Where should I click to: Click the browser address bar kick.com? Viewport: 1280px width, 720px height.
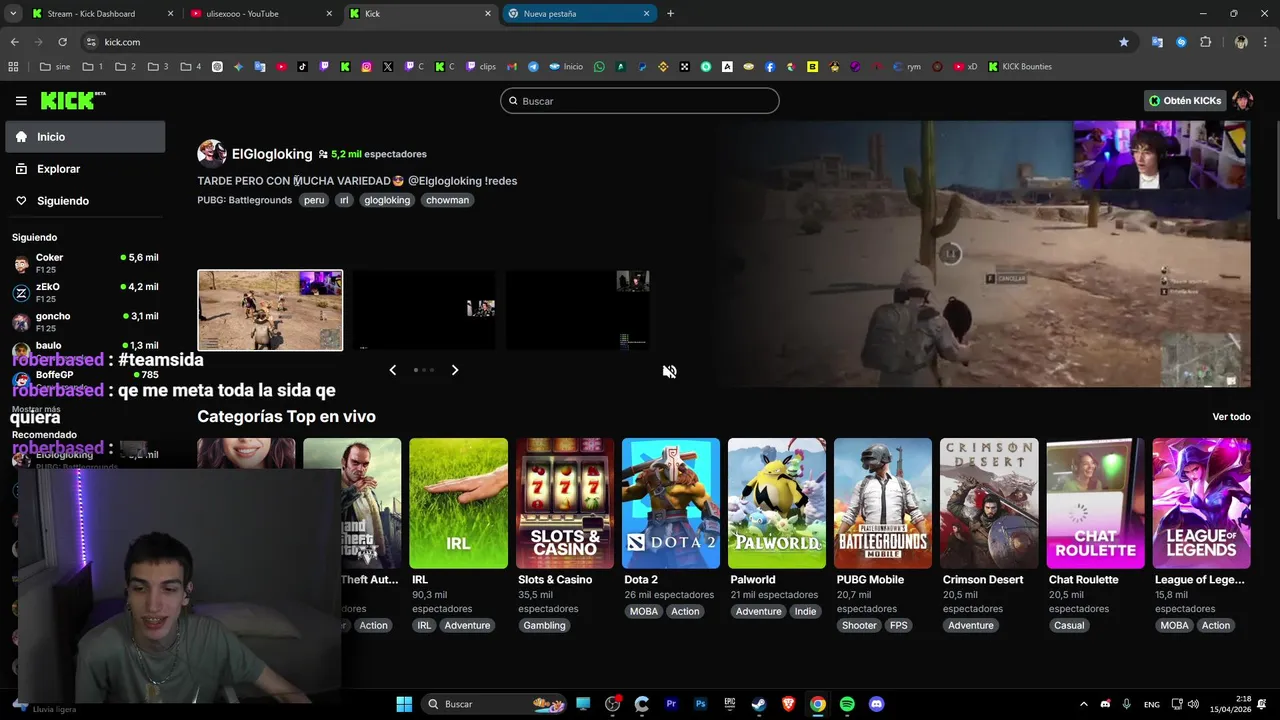(600, 42)
